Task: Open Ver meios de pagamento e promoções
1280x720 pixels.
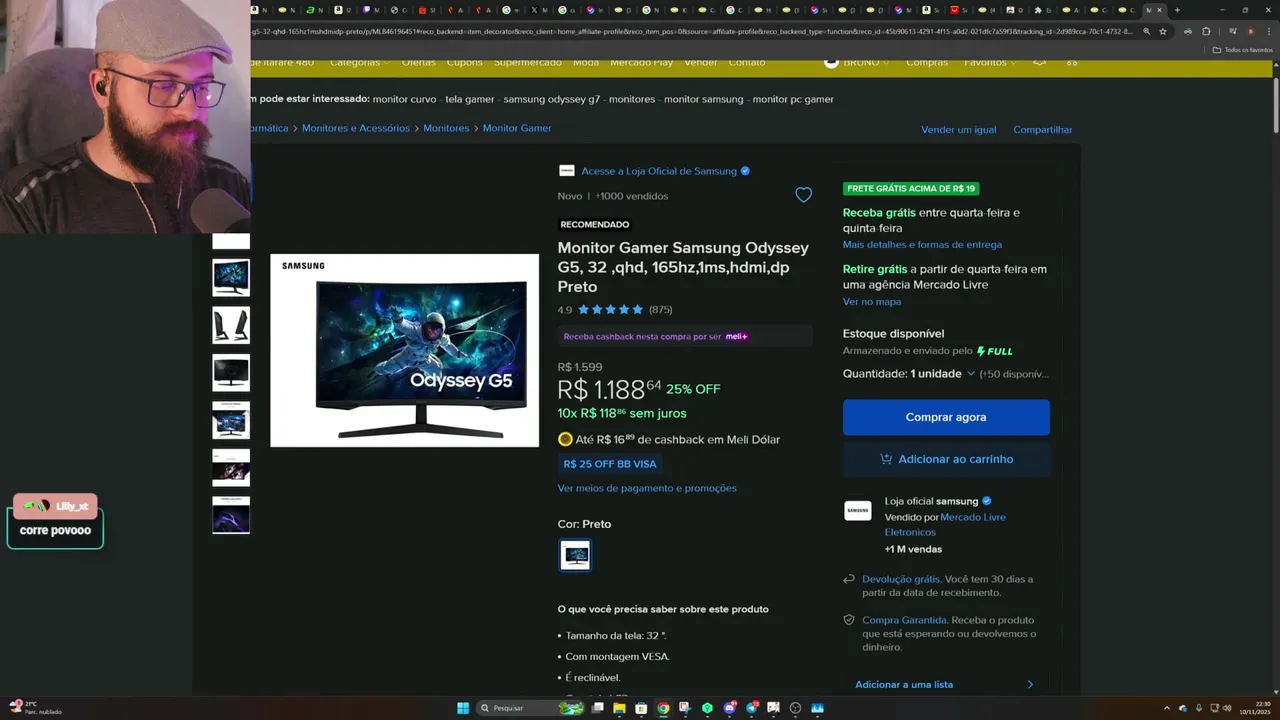Action: click(647, 488)
